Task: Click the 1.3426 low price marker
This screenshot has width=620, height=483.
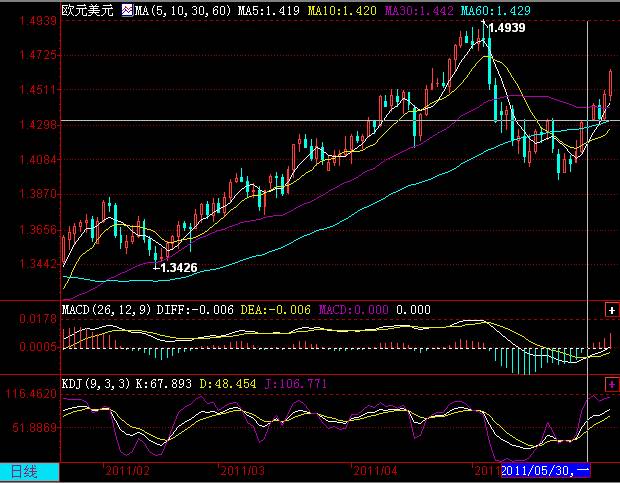Action: coord(179,268)
